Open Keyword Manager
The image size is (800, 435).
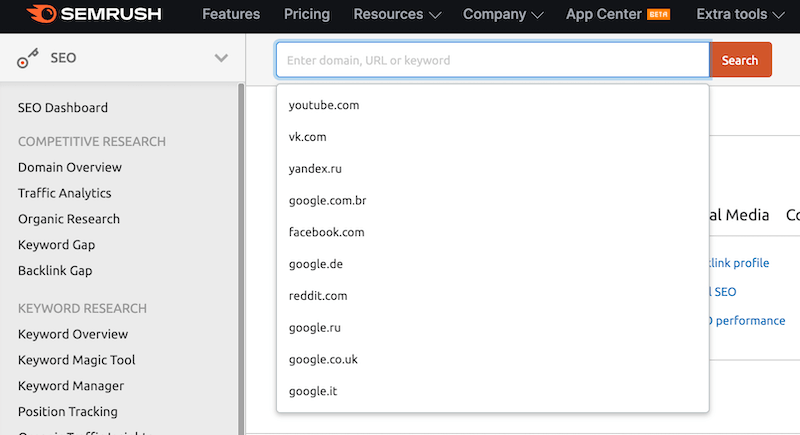[x=71, y=386]
